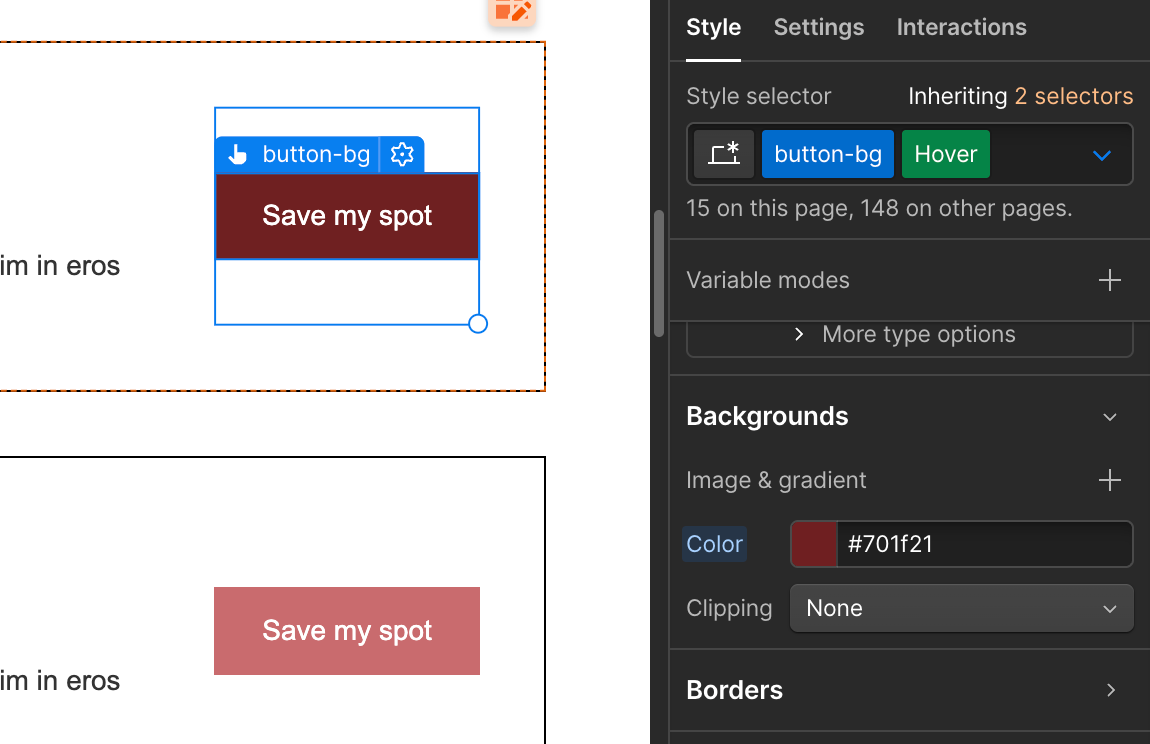
Task: Open the style selector dropdown chevron
Action: click(x=1101, y=154)
